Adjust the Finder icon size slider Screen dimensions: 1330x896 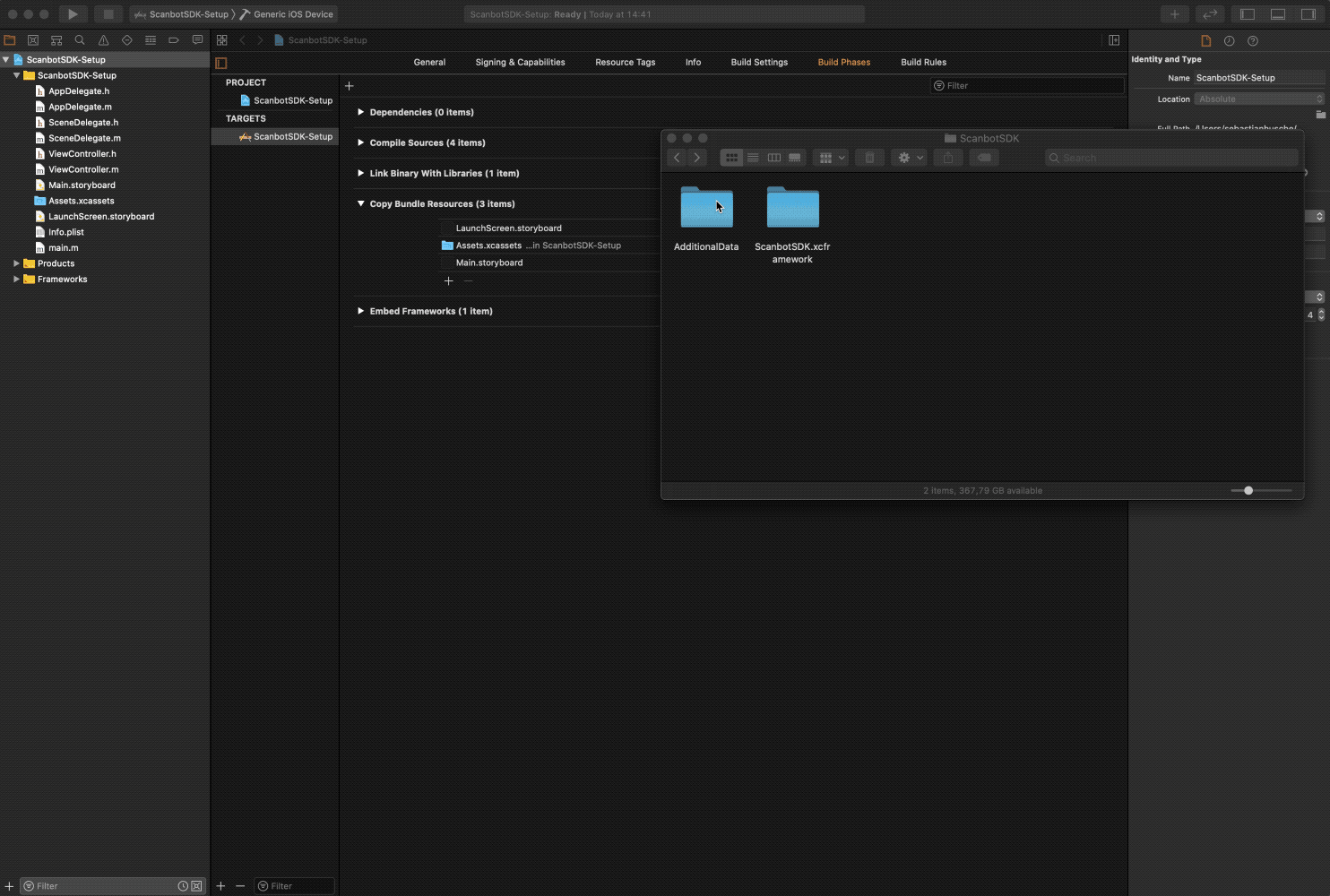[1248, 490]
